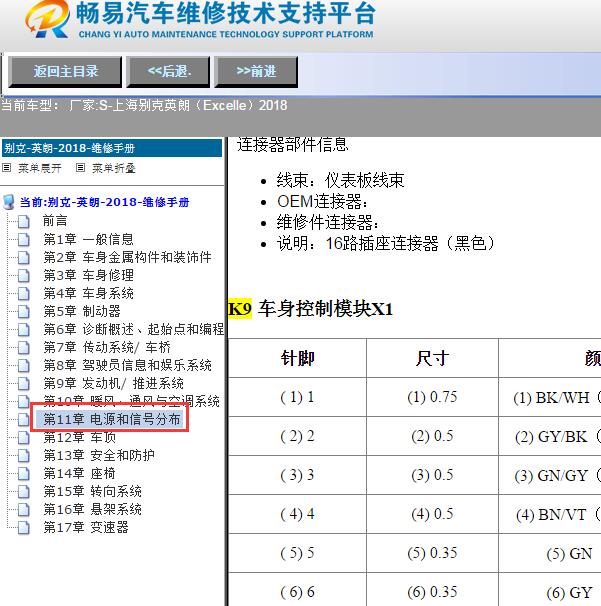The width and height of the screenshot is (601, 606).
Task: Open 第3章 车身修理
Action: tap(88, 275)
